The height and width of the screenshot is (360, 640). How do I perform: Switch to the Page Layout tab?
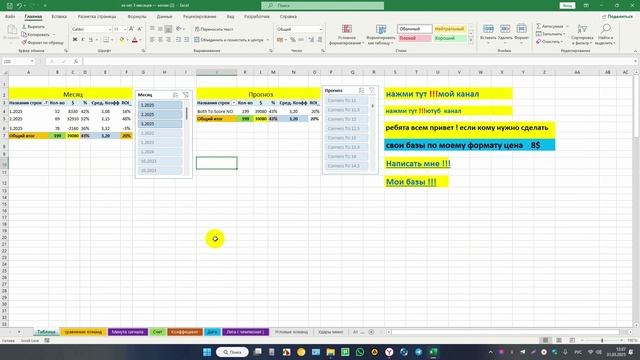point(97,17)
